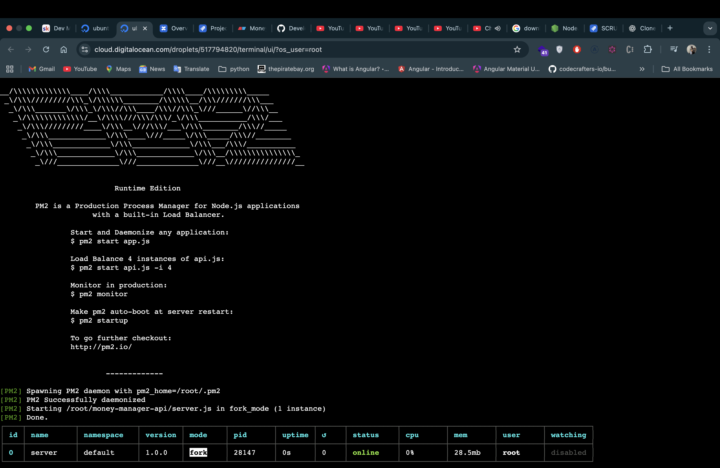Click the highlighted fork mode cell
The width and height of the screenshot is (720, 468).
[x=198, y=452]
